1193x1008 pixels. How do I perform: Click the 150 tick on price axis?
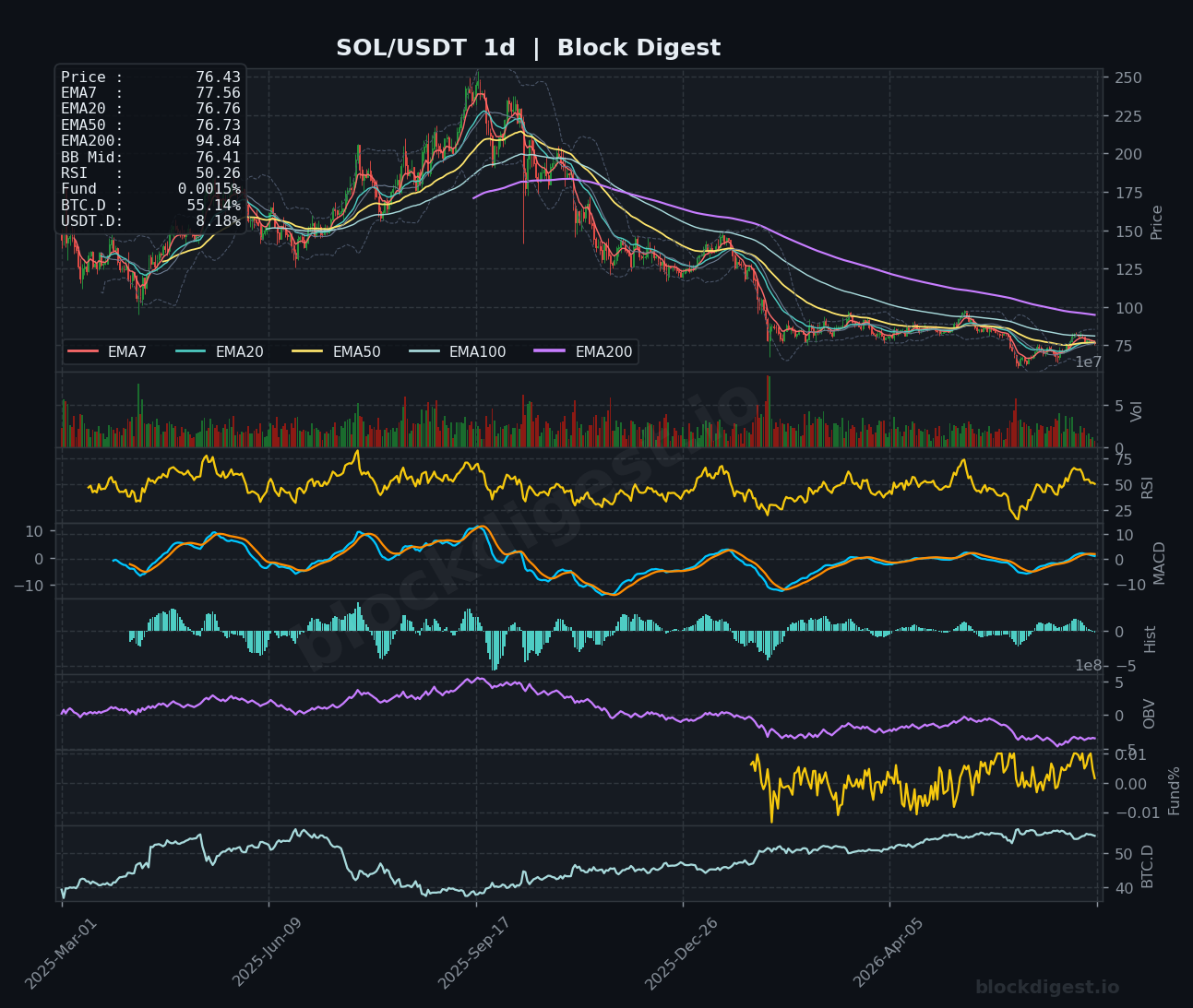[x=1128, y=231]
